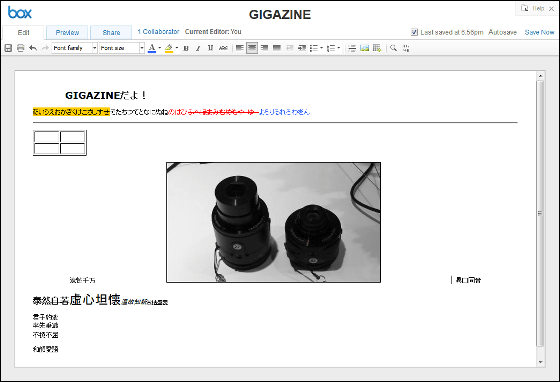Click the Save Now link
The width and height of the screenshot is (560, 382).
539,32
